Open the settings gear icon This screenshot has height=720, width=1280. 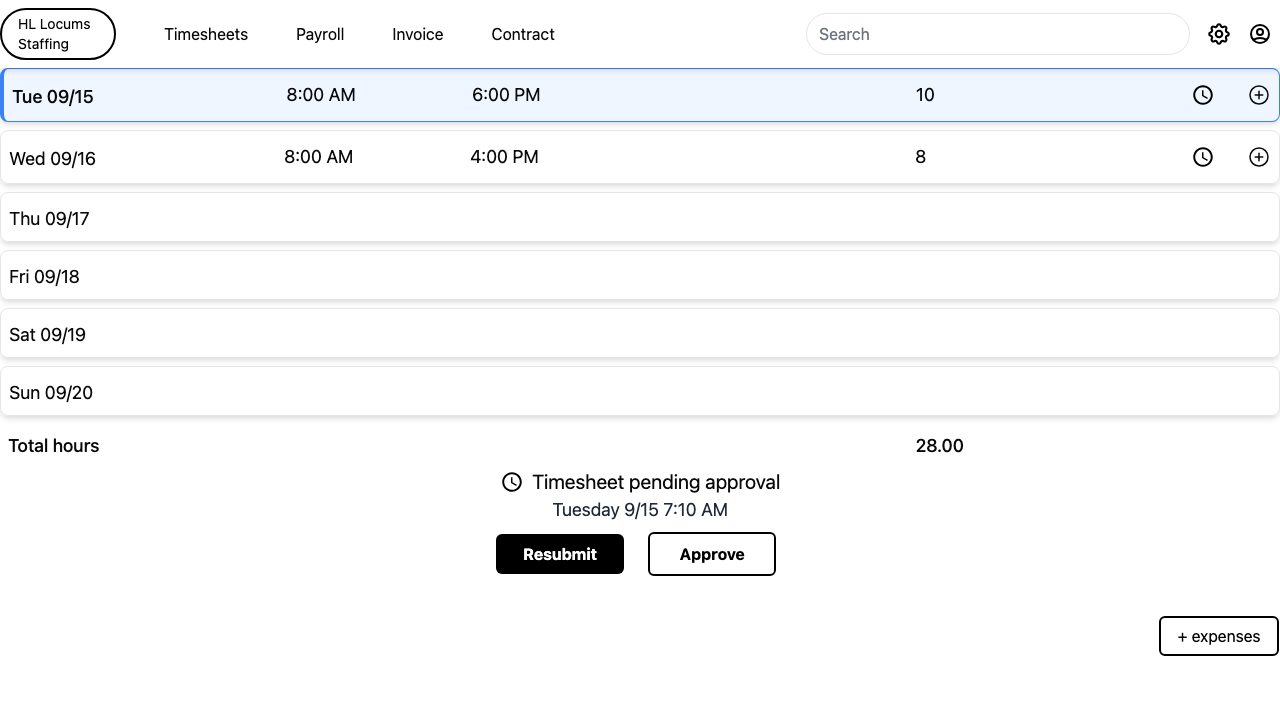1218,34
